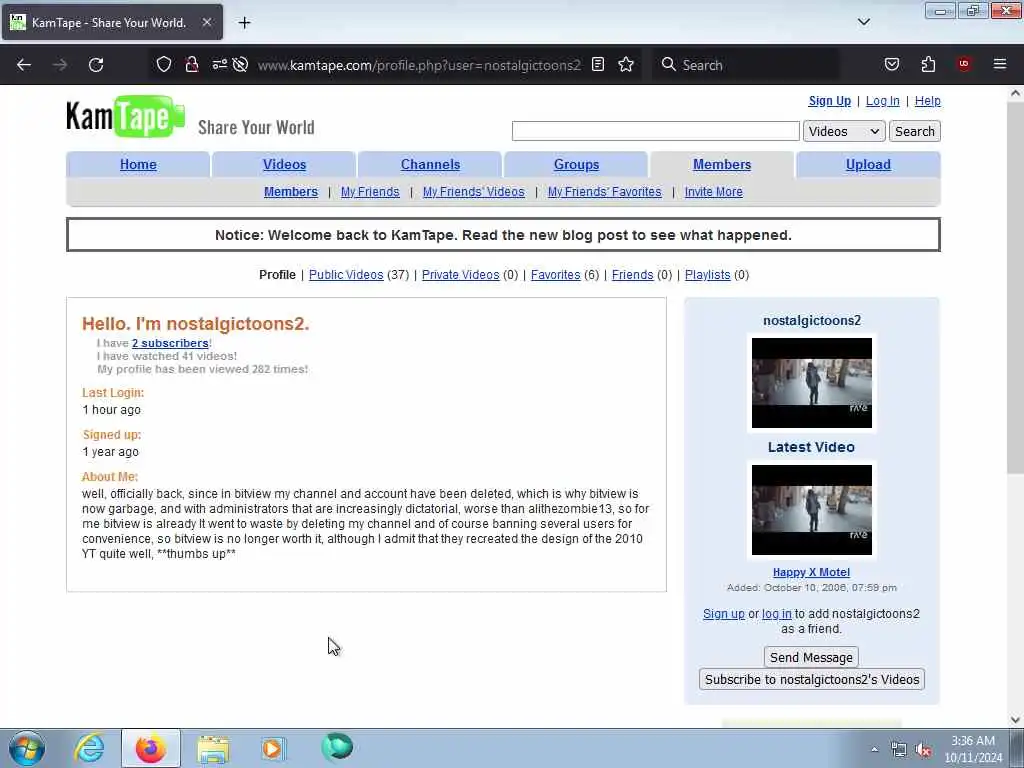View Private Videos link
1024x768 pixels.
pyautogui.click(x=460, y=275)
